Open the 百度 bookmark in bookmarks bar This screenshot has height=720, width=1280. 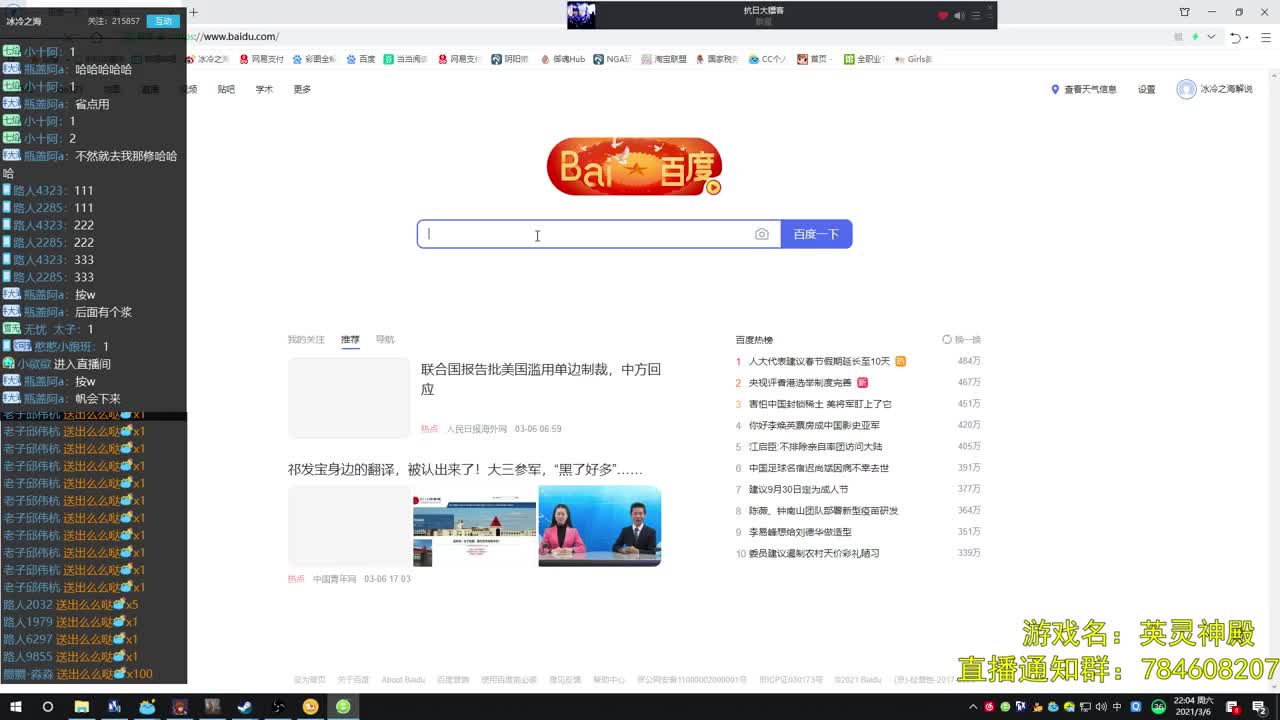tap(361, 59)
